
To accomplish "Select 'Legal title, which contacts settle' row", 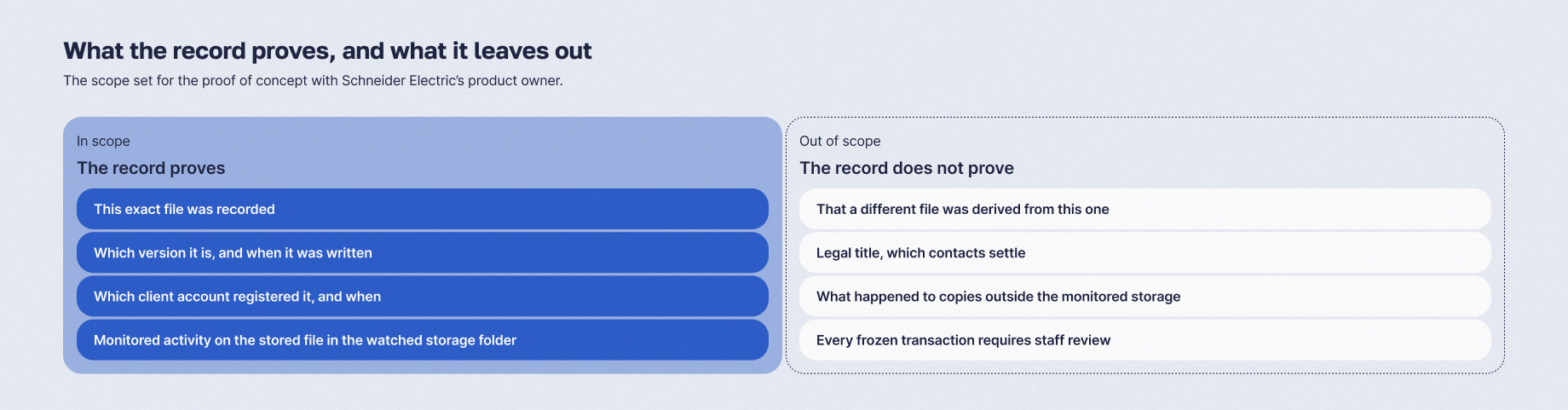I will tap(1145, 252).
